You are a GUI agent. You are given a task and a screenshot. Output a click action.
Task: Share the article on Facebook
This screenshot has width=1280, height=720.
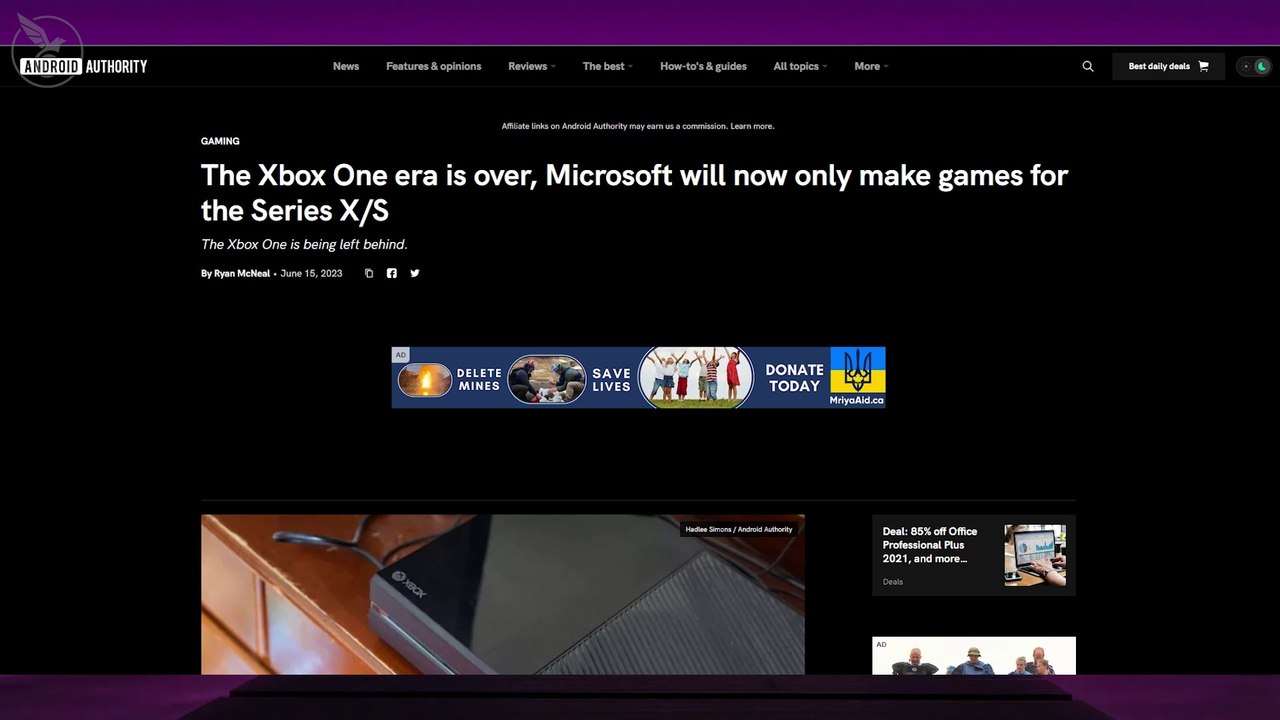(392, 273)
